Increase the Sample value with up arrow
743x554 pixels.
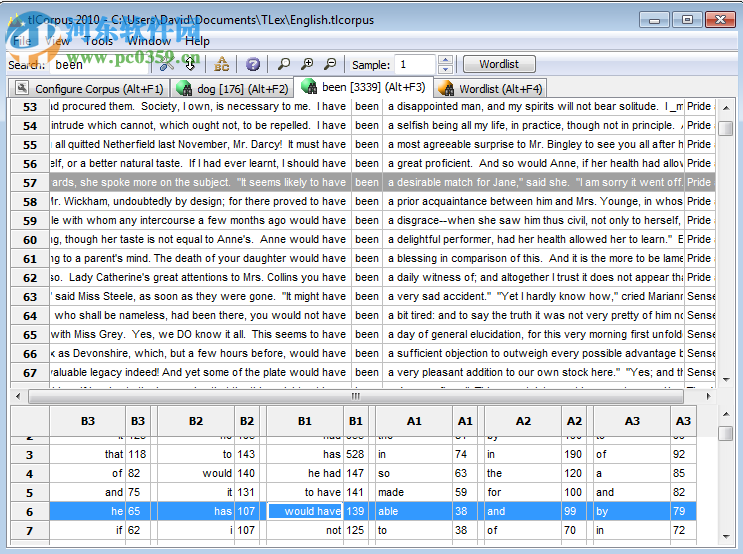tap(444, 60)
